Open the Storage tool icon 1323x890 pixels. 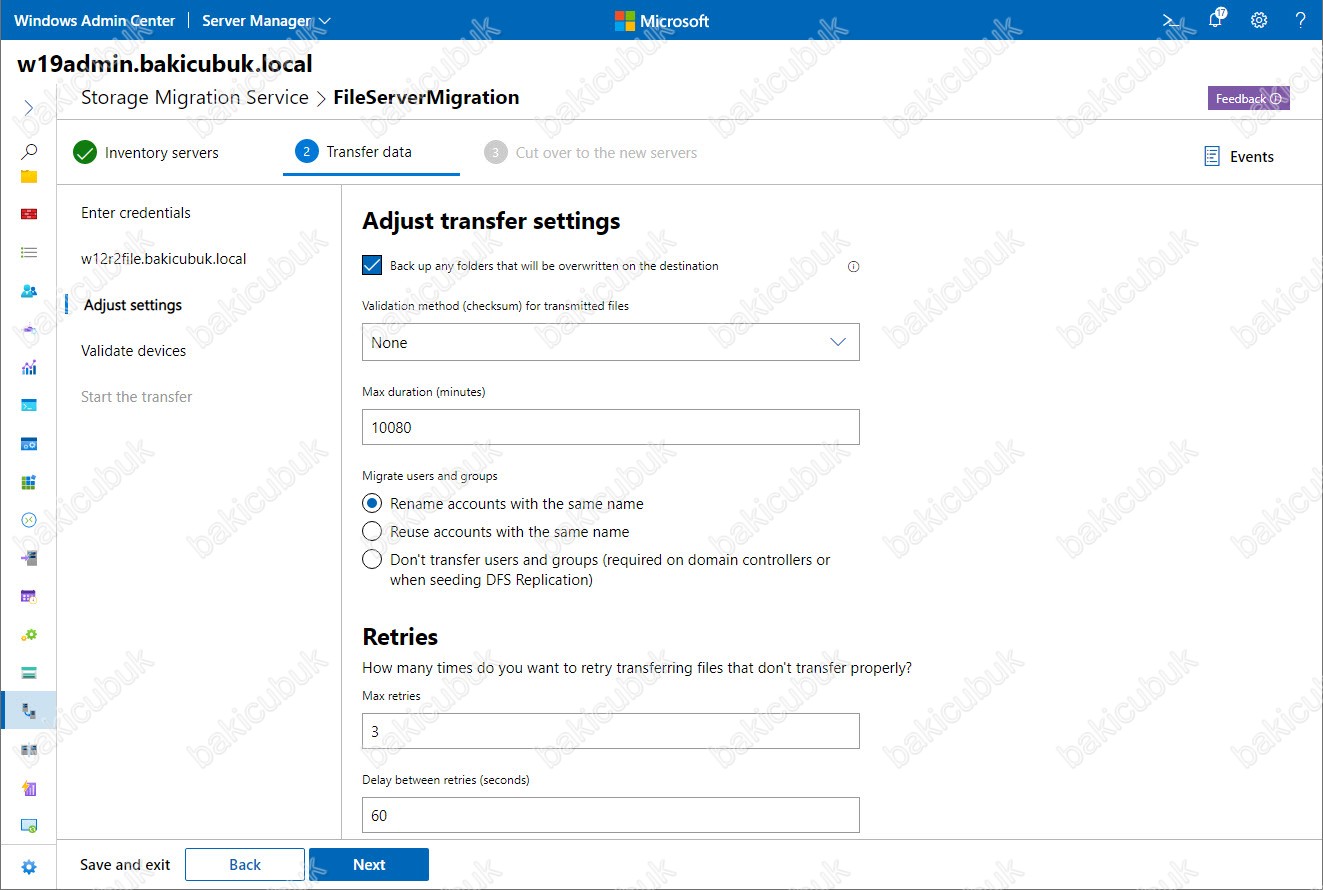click(29, 672)
